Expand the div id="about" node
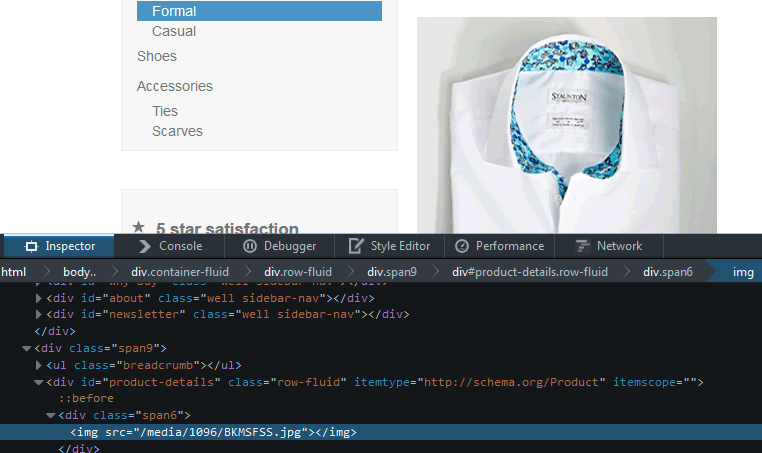The image size is (762, 453). coord(39,298)
